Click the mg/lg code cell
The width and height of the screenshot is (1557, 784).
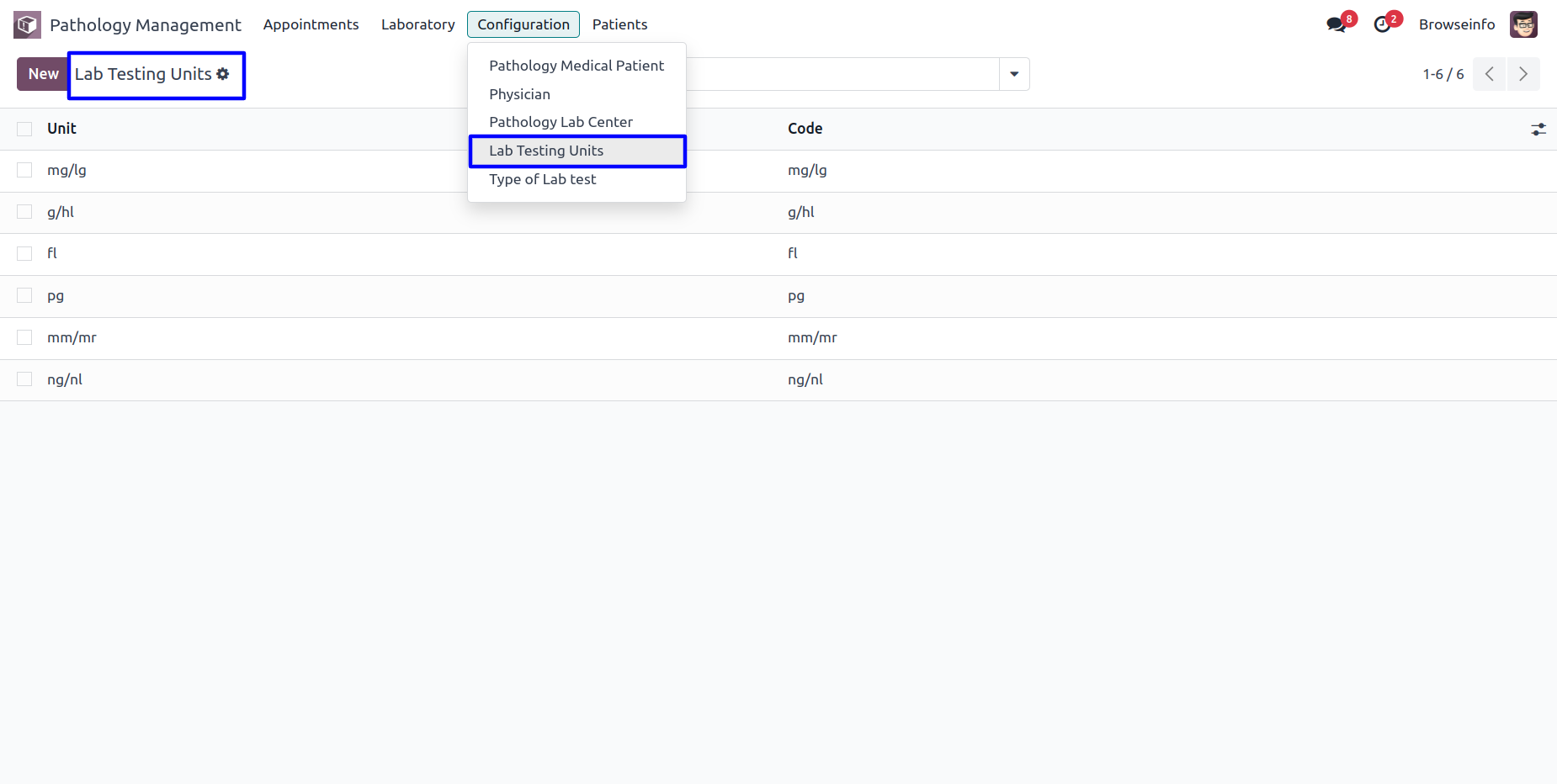(807, 170)
